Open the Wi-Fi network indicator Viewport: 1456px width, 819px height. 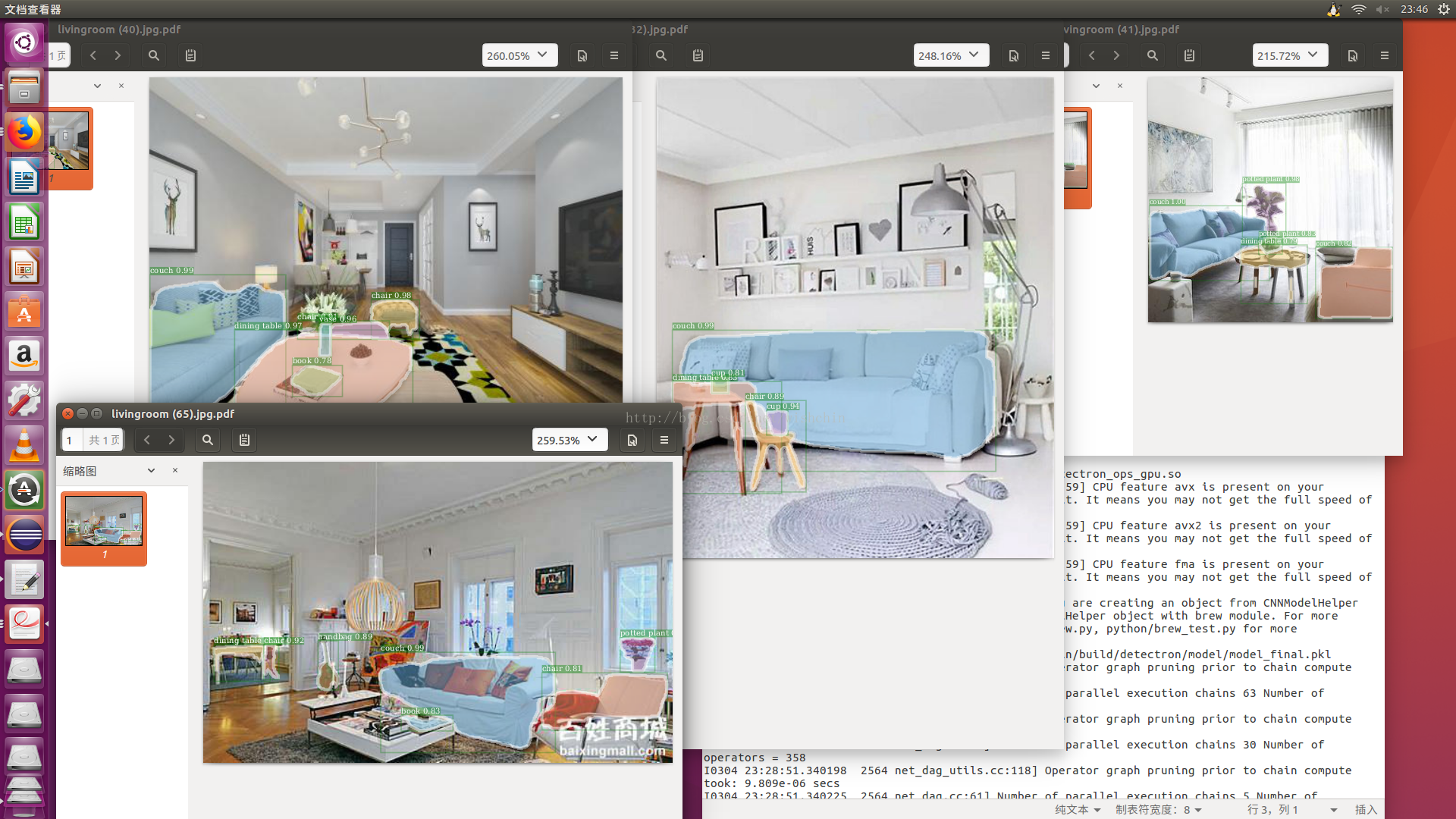coord(1359,9)
